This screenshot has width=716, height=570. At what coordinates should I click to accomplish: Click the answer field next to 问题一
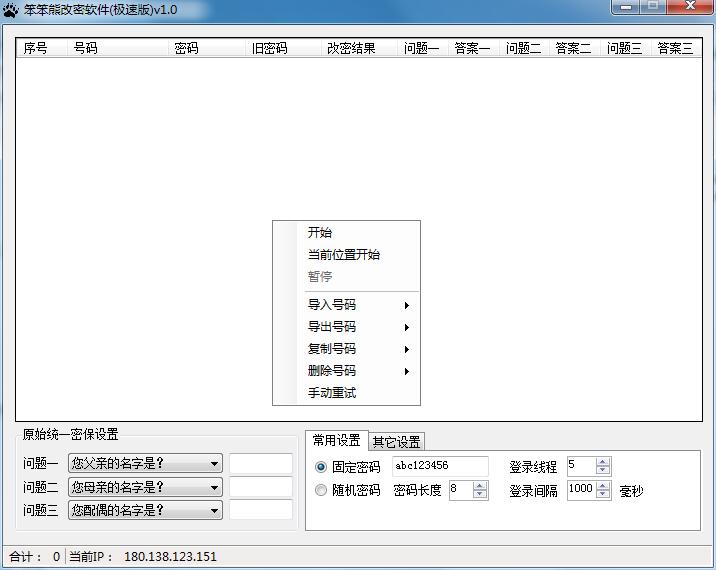coord(260,463)
